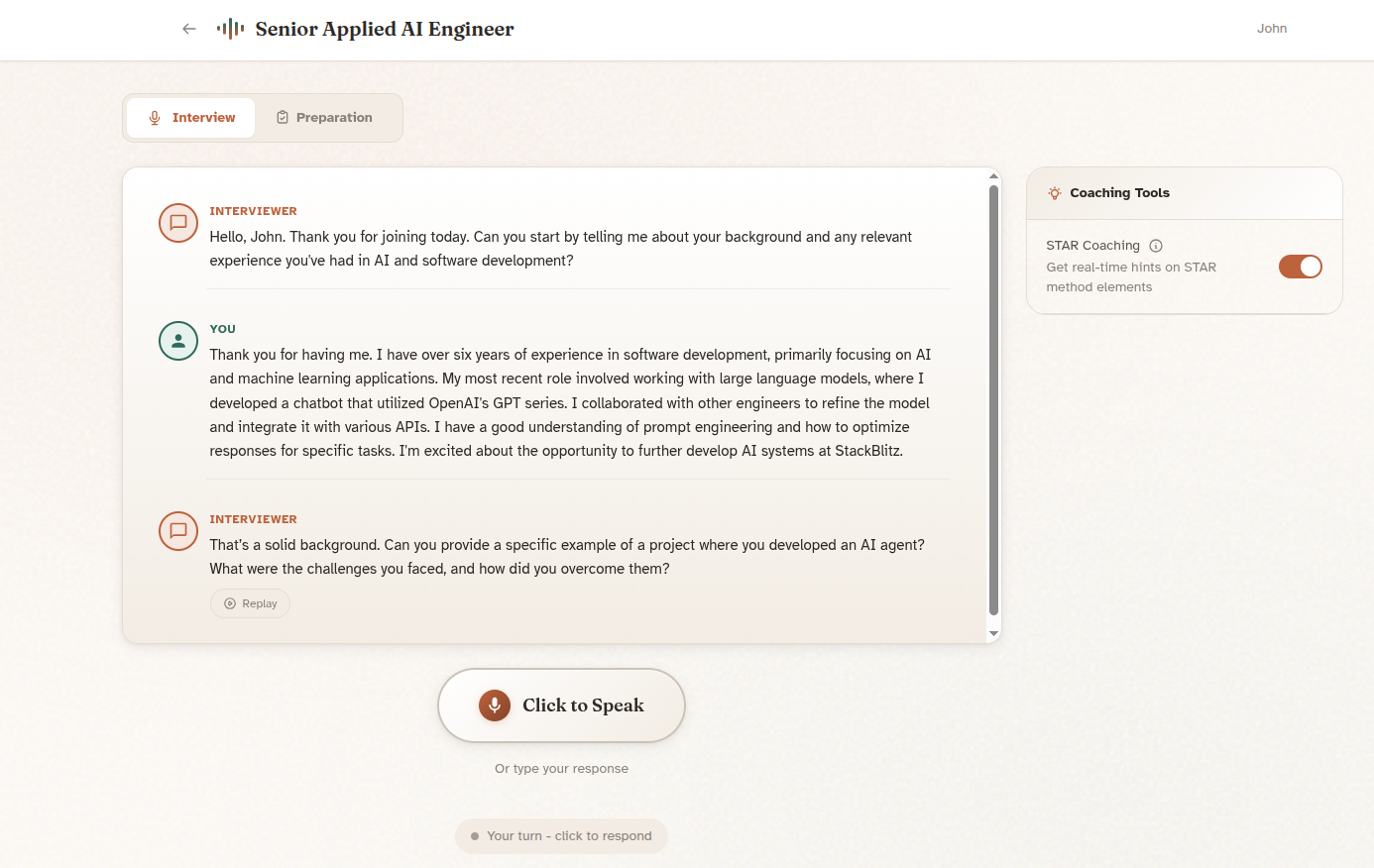1374x868 pixels.
Task: Switch to the Preparation tab
Action: (324, 118)
